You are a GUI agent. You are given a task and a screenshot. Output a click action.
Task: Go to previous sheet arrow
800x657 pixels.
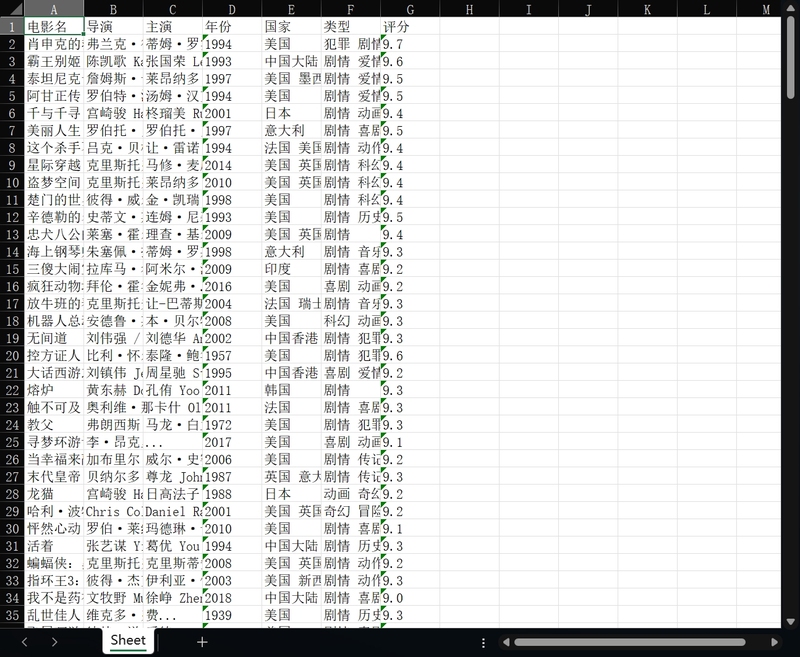[24, 642]
